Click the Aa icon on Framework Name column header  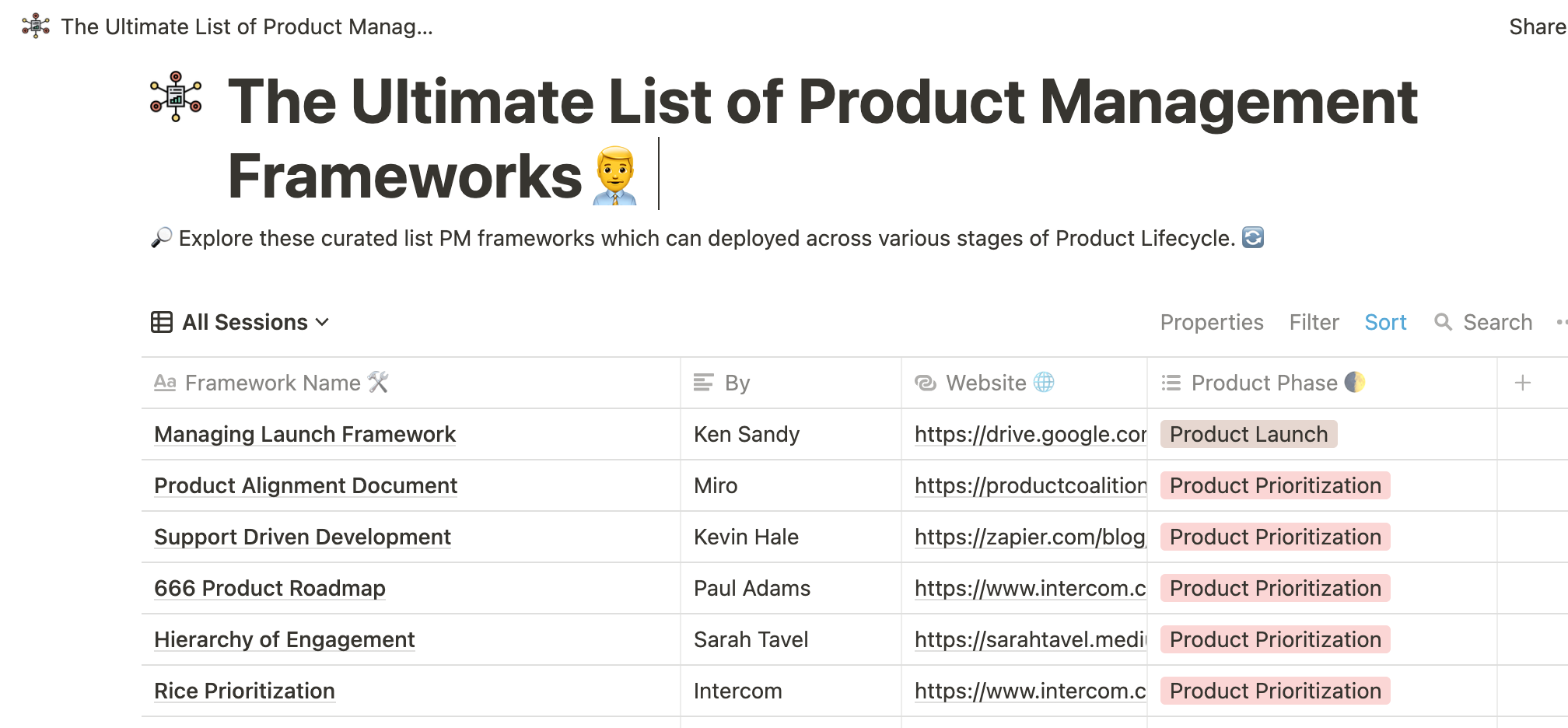pos(166,383)
